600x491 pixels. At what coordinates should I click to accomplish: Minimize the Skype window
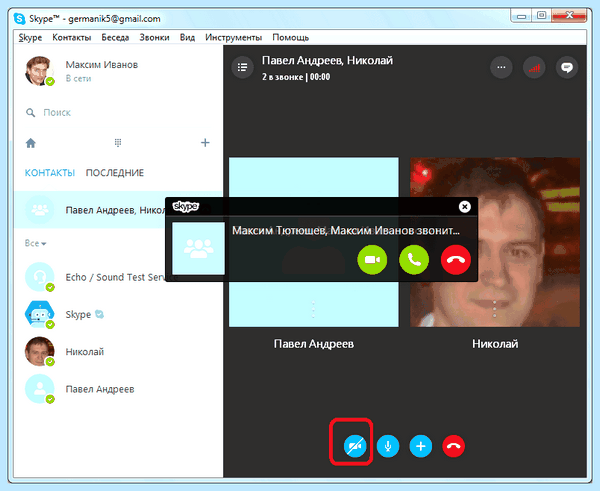(521, 16)
